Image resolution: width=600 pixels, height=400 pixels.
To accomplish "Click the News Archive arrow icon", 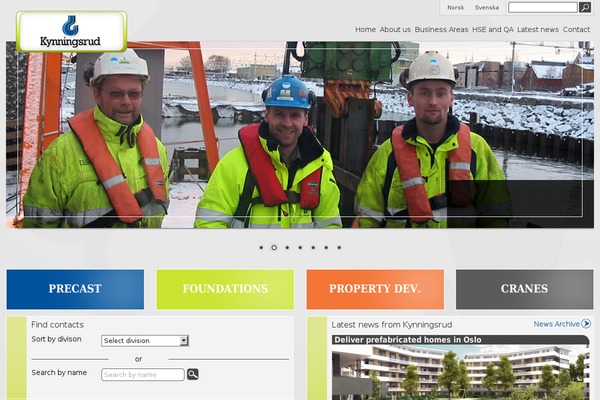I will point(586,324).
